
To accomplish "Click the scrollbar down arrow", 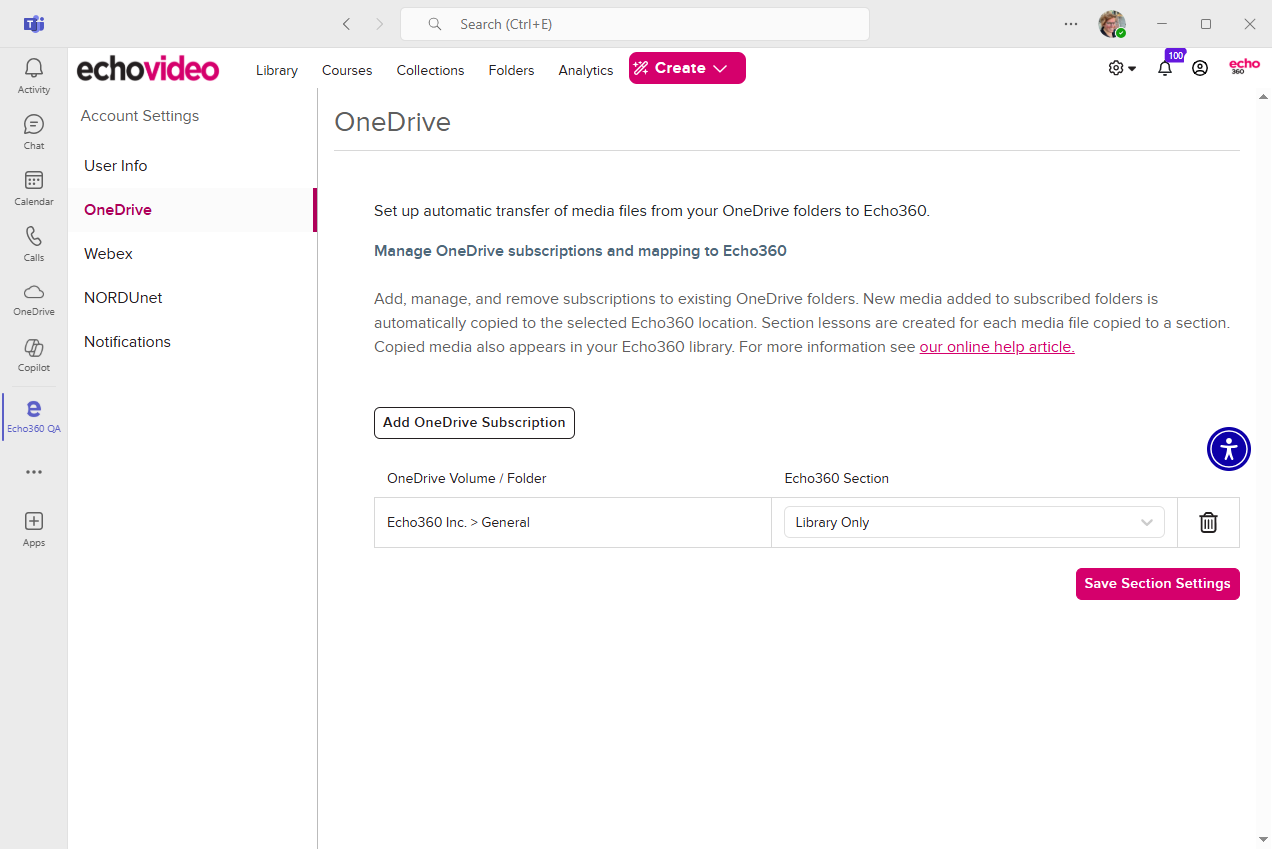I will coord(1263,839).
